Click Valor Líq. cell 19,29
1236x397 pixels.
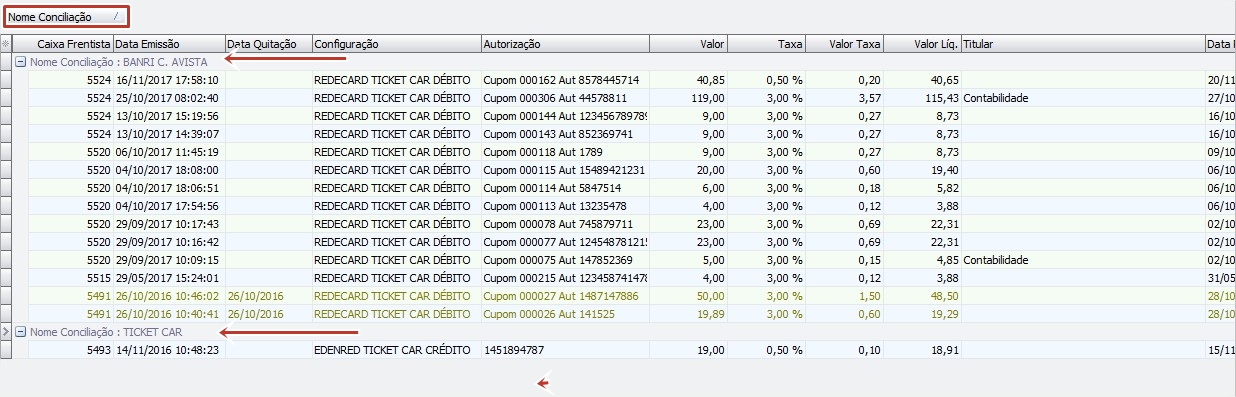(x=922, y=313)
